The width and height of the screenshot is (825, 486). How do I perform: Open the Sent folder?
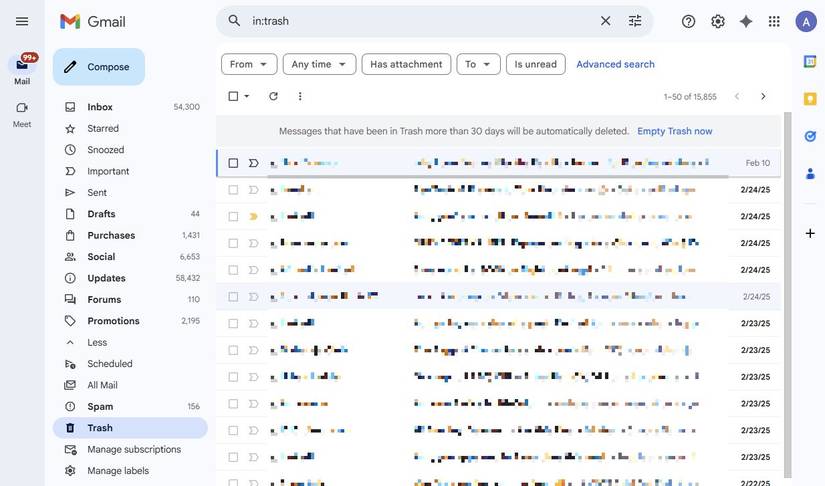pyautogui.click(x=130, y=193)
